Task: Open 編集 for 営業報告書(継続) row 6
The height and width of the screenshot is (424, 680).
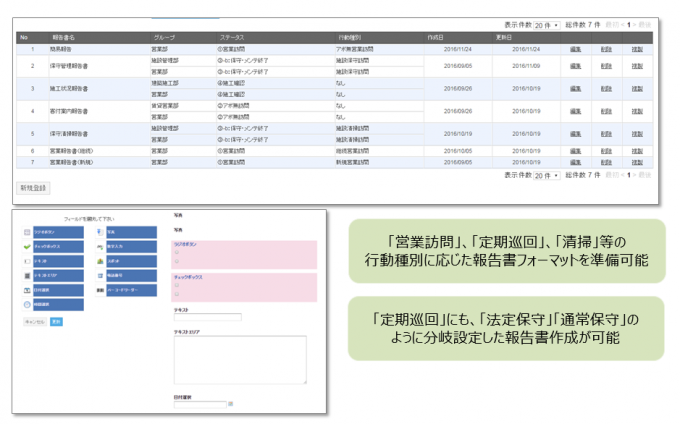Action: click(x=575, y=151)
